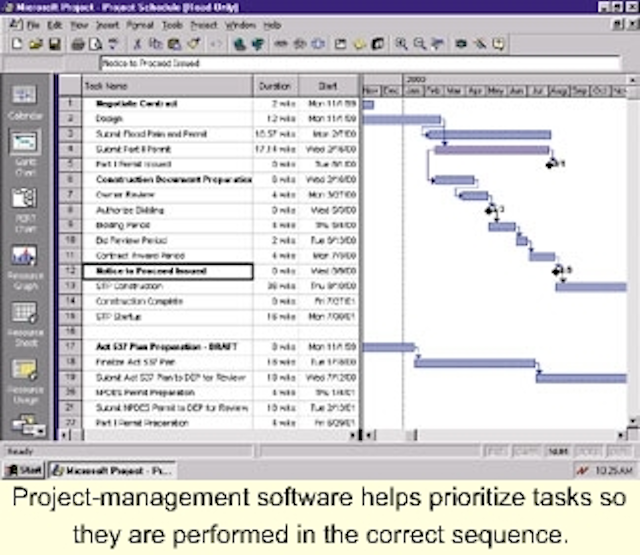Open the Edit menu

click(x=54, y=25)
